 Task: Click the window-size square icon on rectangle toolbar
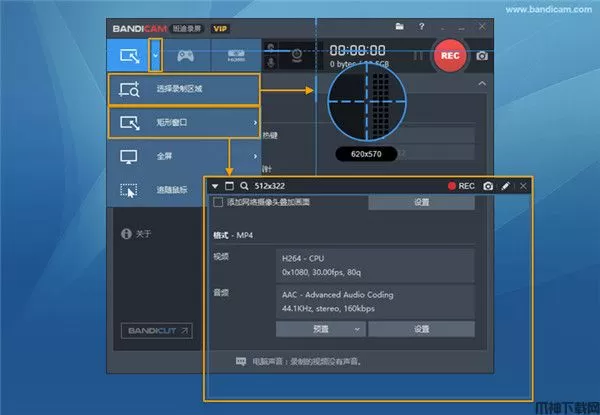click(x=229, y=186)
